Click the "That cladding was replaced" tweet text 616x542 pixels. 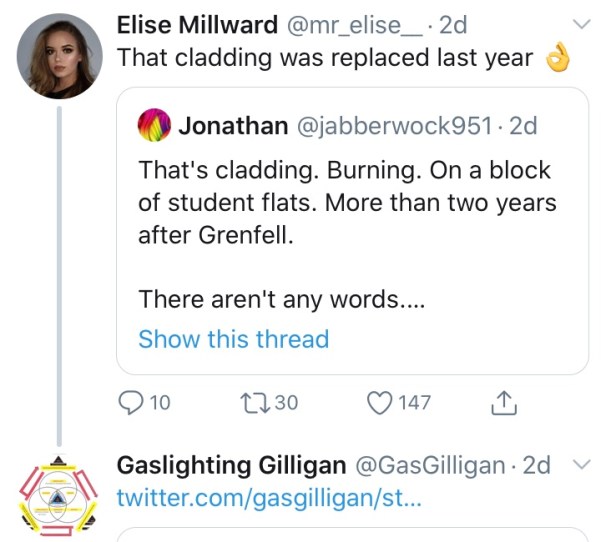pyautogui.click(x=325, y=57)
